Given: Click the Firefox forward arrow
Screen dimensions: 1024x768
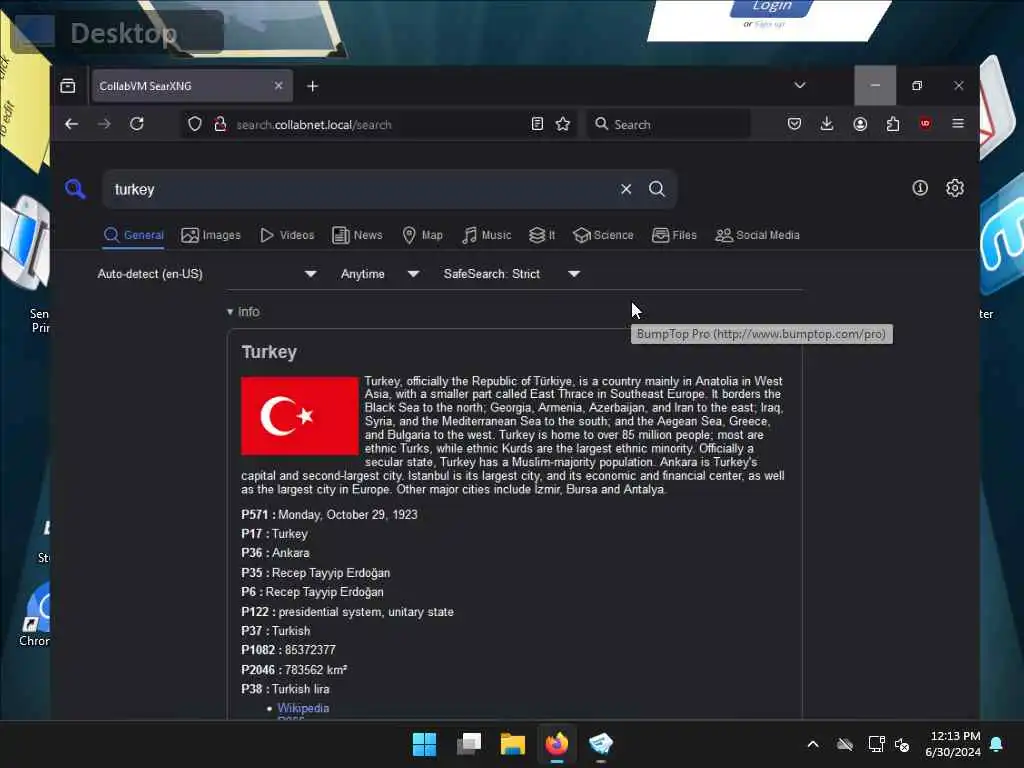Looking at the screenshot, I should [x=104, y=124].
